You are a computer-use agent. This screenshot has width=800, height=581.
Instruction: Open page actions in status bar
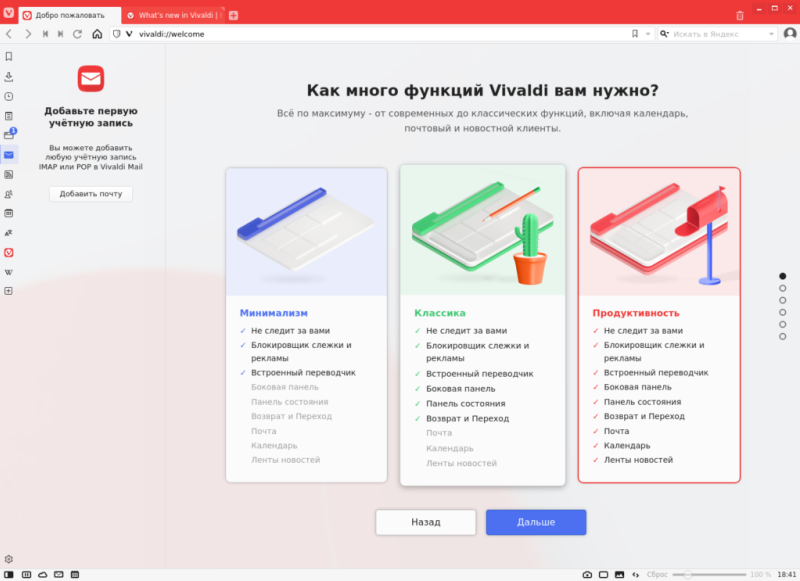point(636,574)
